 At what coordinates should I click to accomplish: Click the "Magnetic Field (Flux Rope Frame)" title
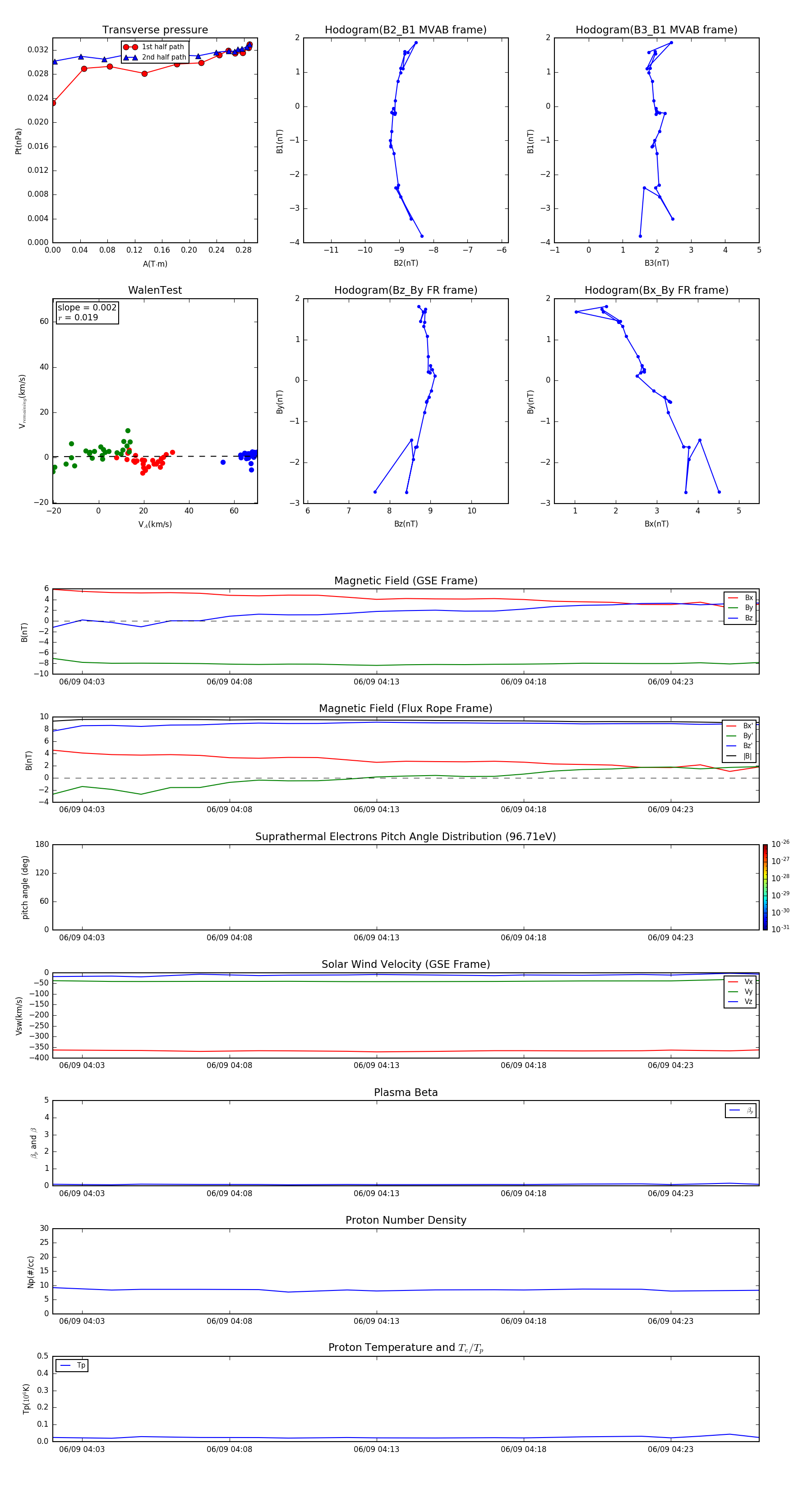(406, 709)
